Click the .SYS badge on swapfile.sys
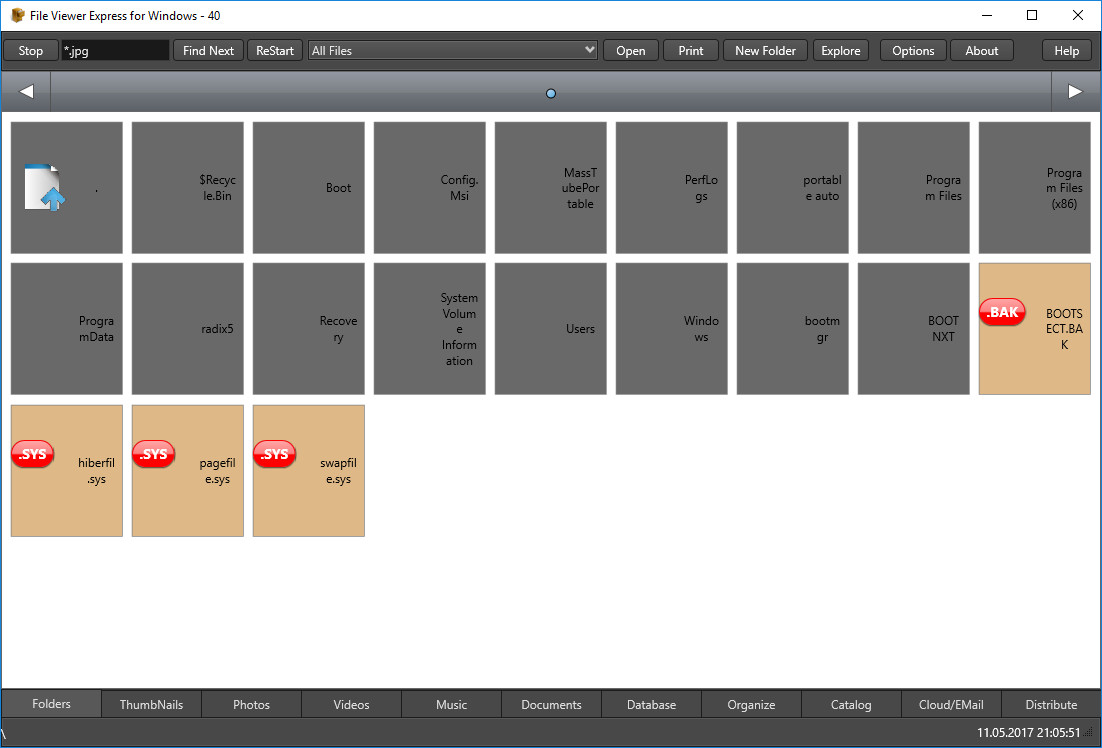 click(275, 455)
